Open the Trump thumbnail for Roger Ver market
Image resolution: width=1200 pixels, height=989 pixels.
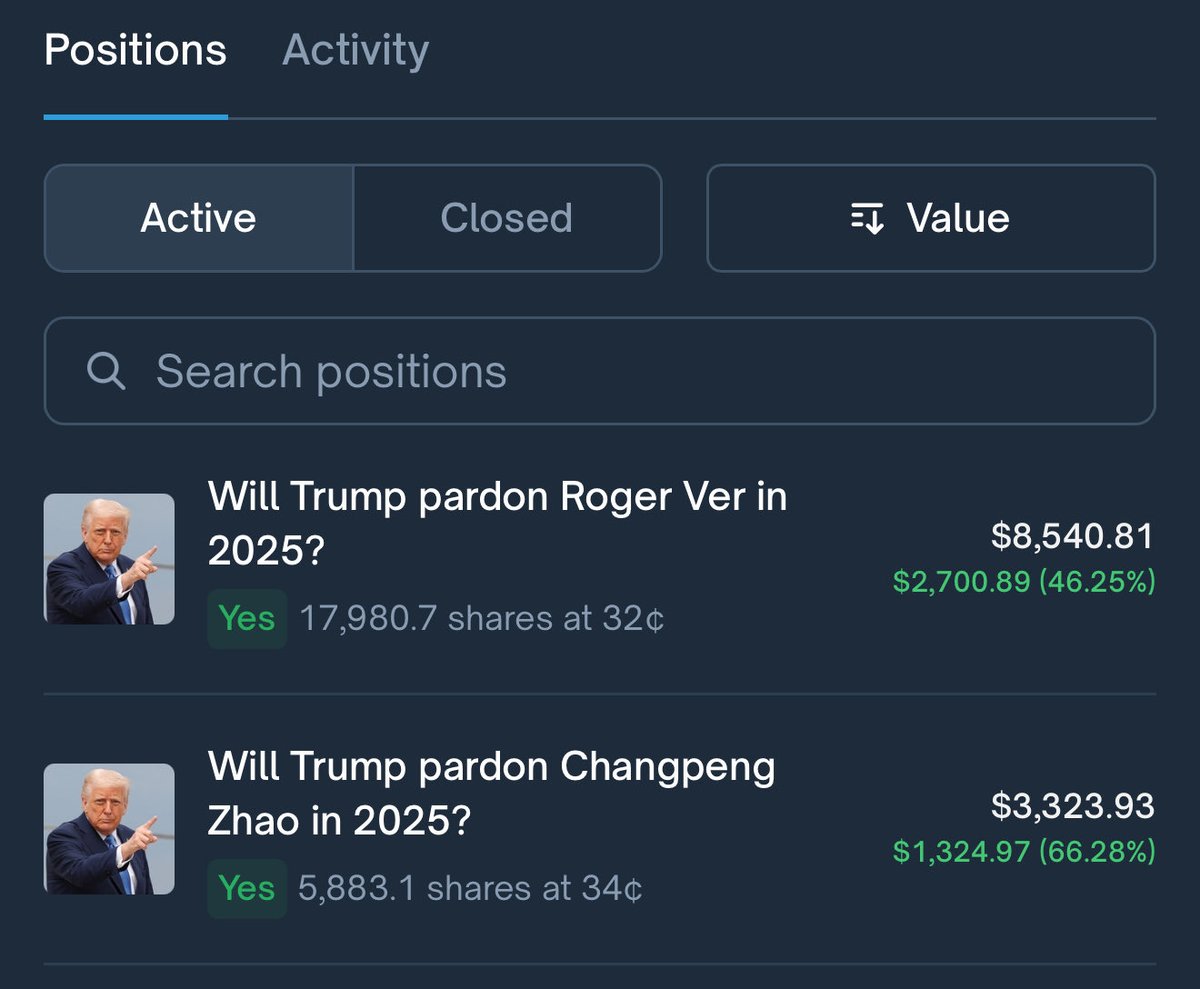(x=109, y=559)
